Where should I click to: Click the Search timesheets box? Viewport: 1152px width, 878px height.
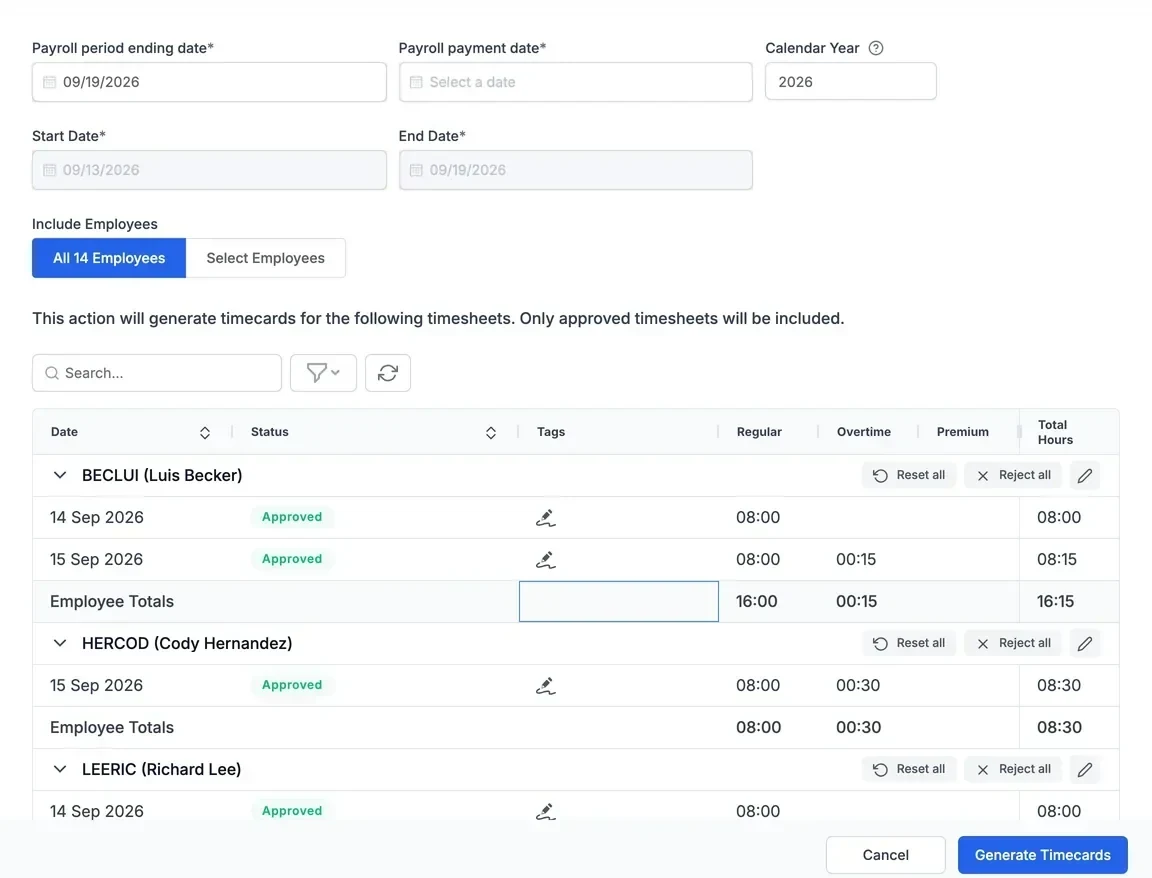pos(156,373)
